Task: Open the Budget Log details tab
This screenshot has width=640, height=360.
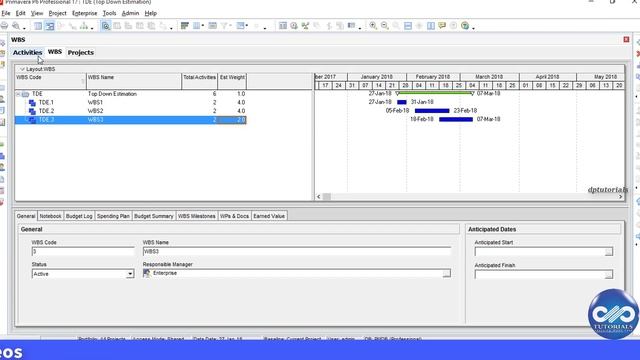Action: point(79,216)
